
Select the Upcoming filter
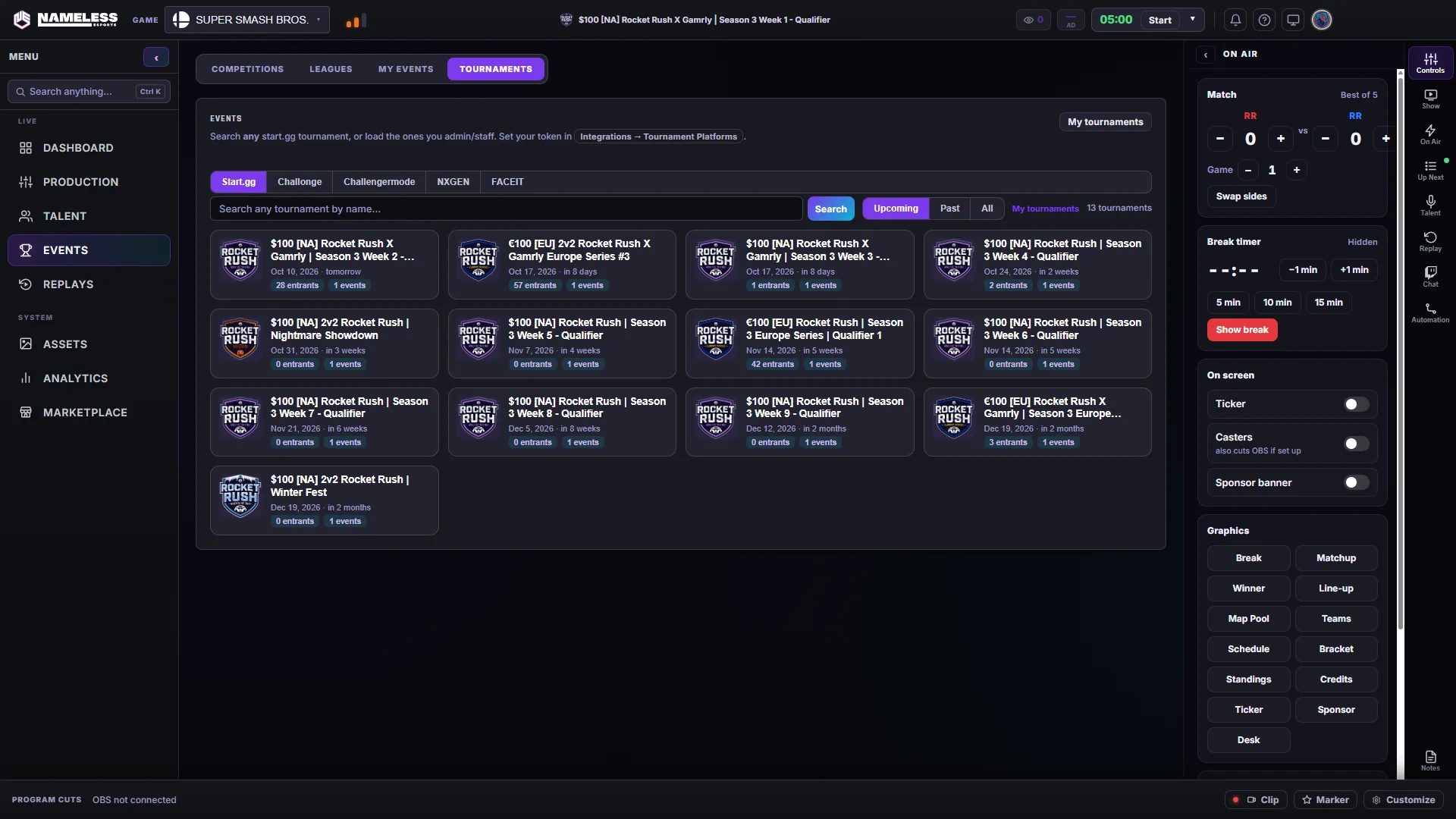896,209
